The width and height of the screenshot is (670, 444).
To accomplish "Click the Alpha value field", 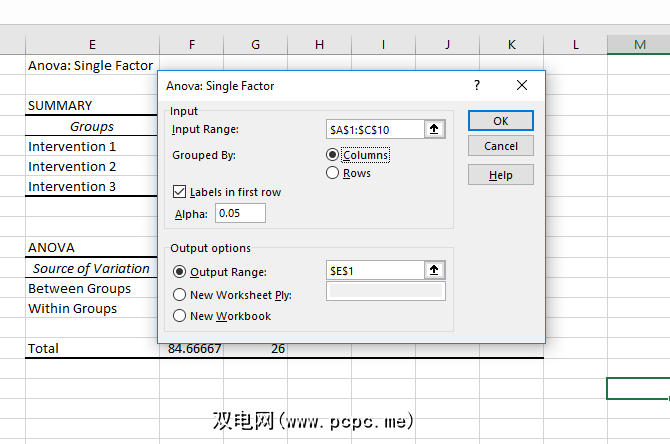I will click(x=240, y=213).
